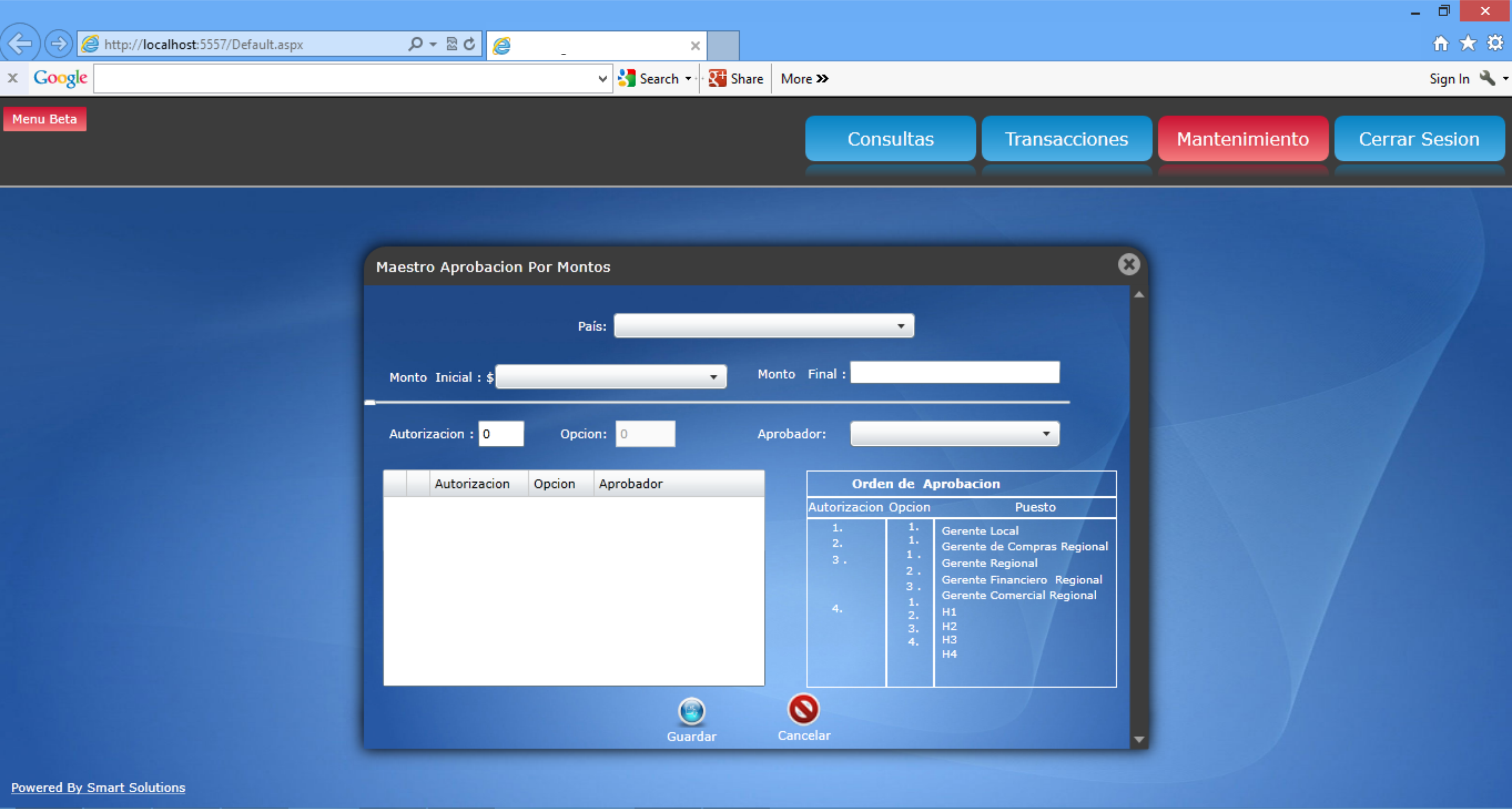Open the Consultas menu

(x=891, y=138)
